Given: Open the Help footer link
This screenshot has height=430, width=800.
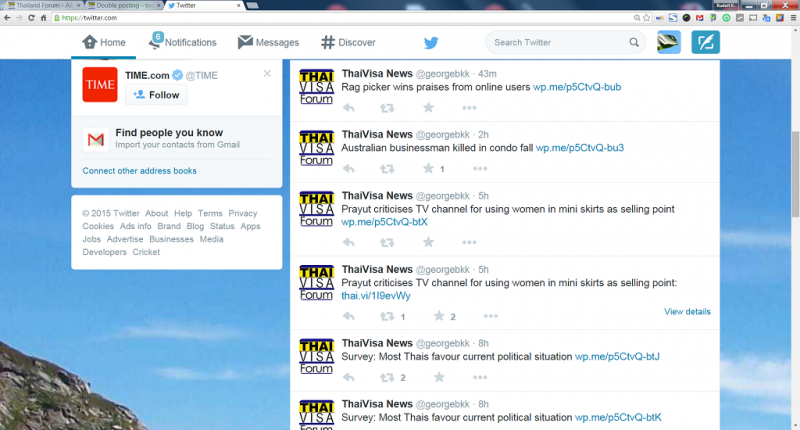Looking at the screenshot, I should pos(183,213).
